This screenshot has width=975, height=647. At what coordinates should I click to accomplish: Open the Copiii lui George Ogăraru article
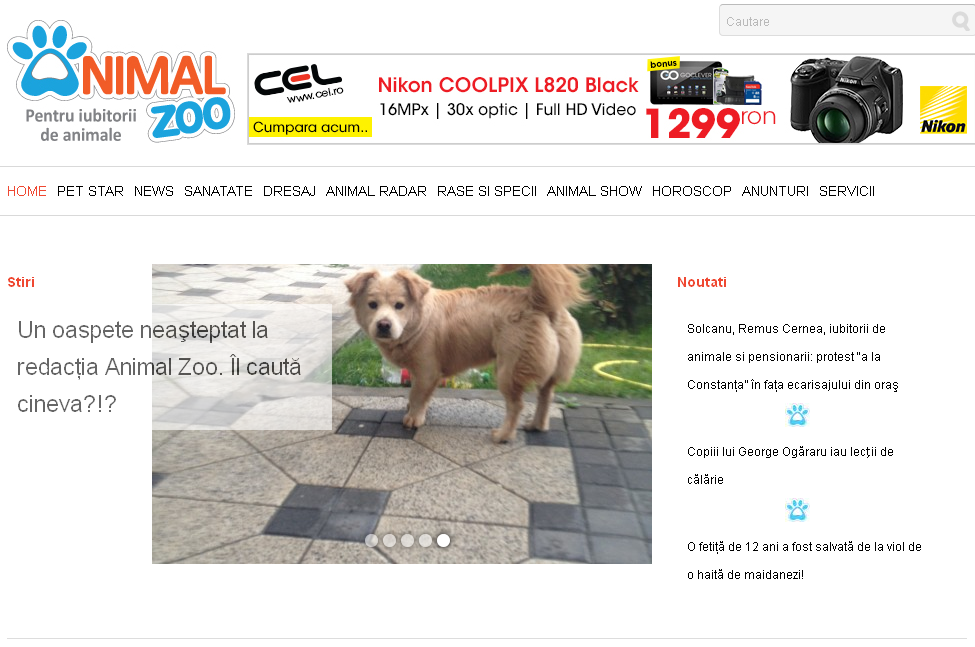tap(790, 466)
